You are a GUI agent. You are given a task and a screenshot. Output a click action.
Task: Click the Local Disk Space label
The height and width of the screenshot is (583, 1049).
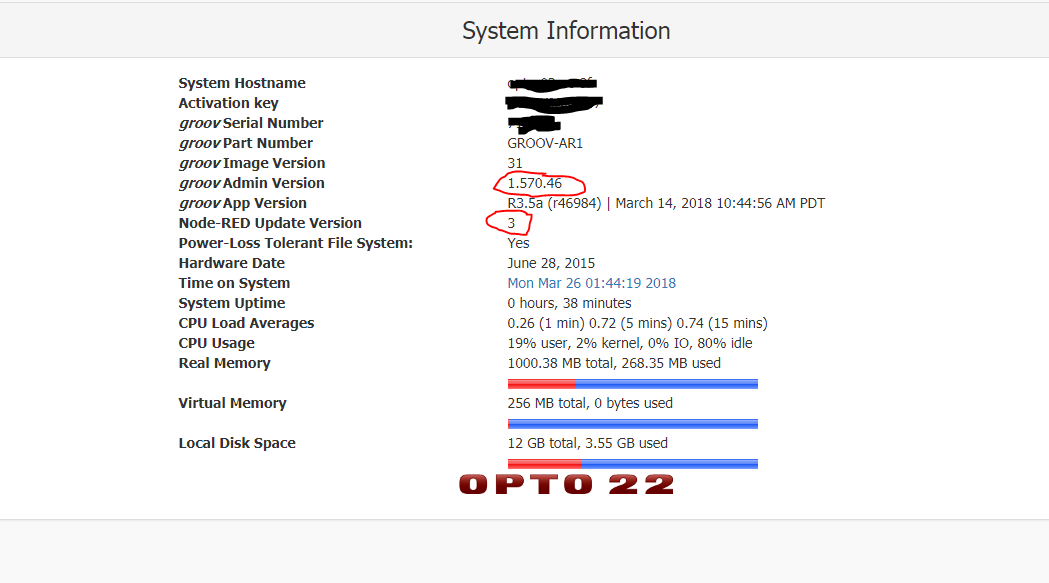[x=237, y=443]
